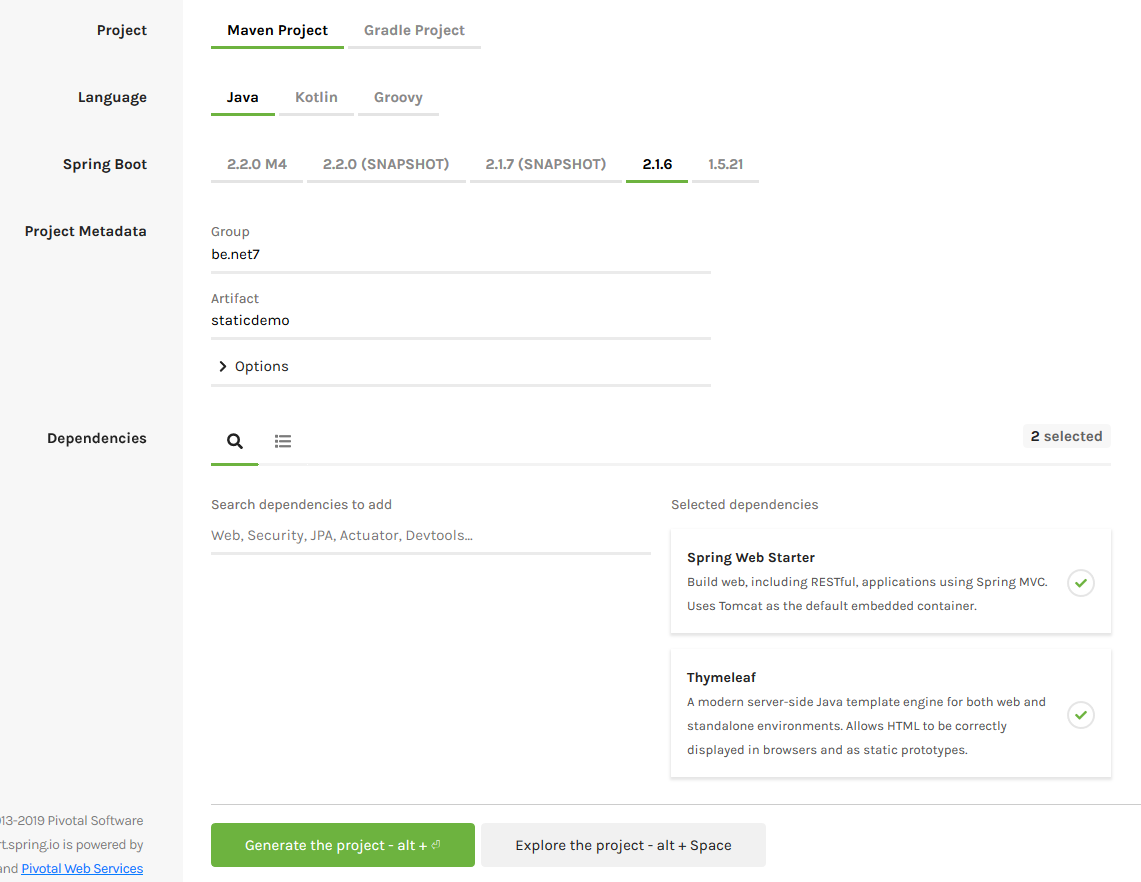Click the Group input field
Screen dimensions: 1141x882
(x=460, y=255)
